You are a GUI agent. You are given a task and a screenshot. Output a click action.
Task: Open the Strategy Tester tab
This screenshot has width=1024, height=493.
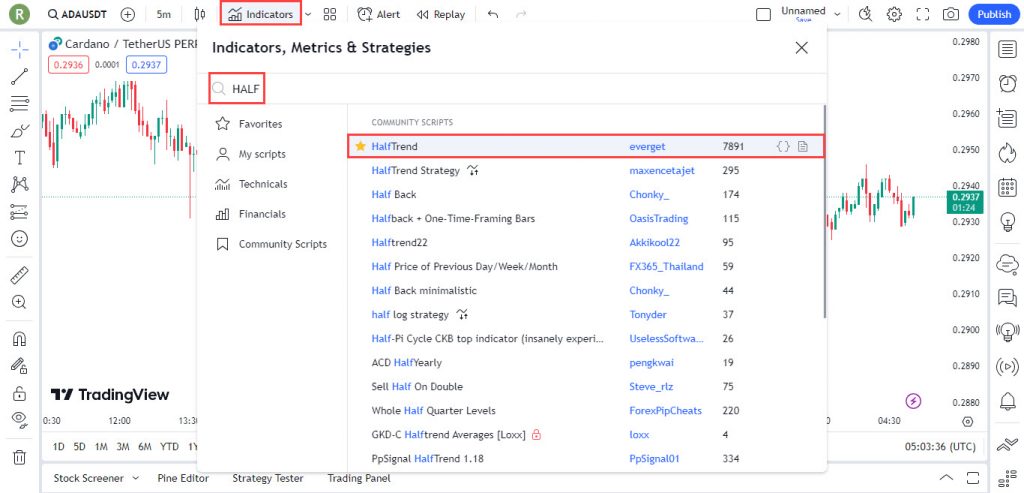point(268,478)
